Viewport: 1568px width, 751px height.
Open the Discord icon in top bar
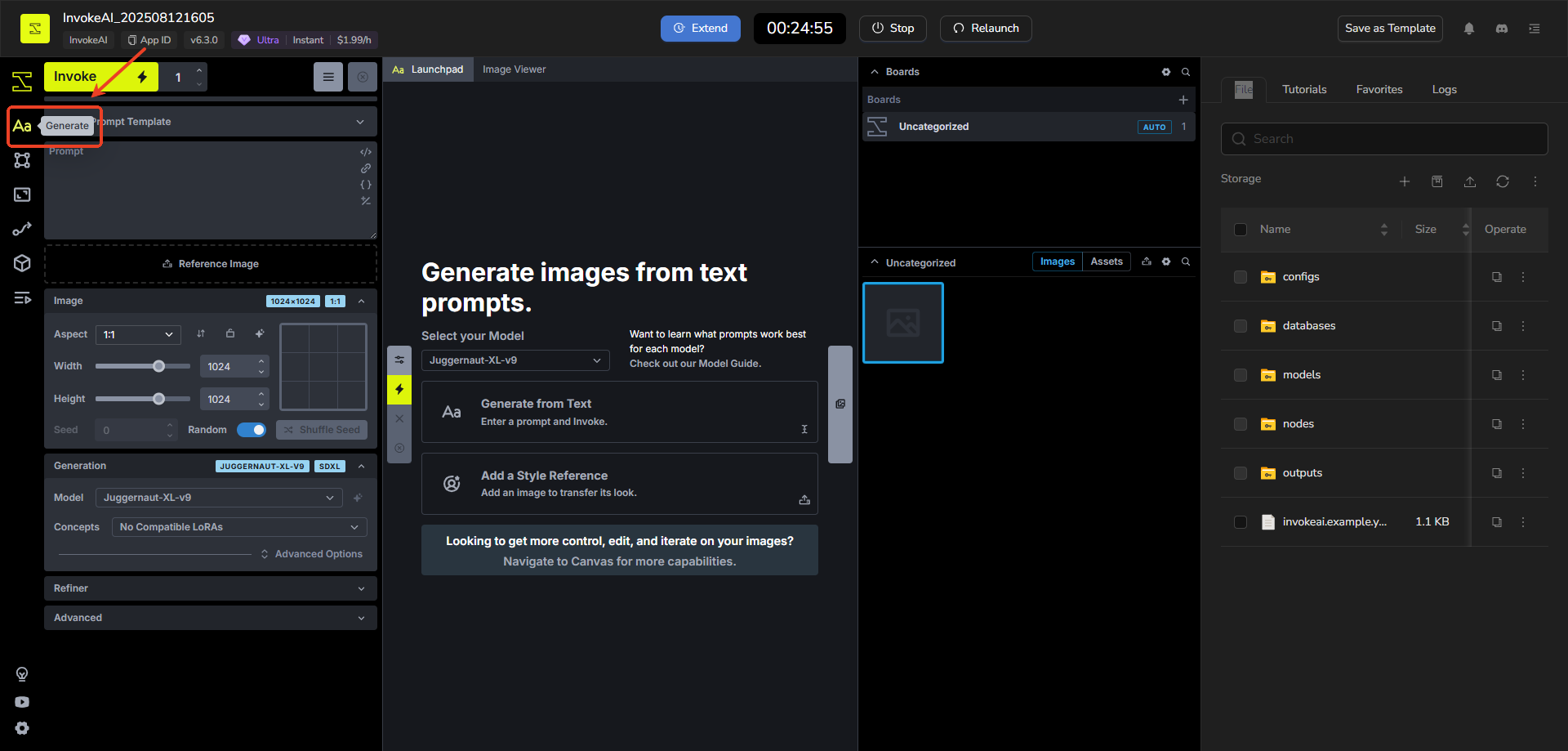[x=1502, y=29]
